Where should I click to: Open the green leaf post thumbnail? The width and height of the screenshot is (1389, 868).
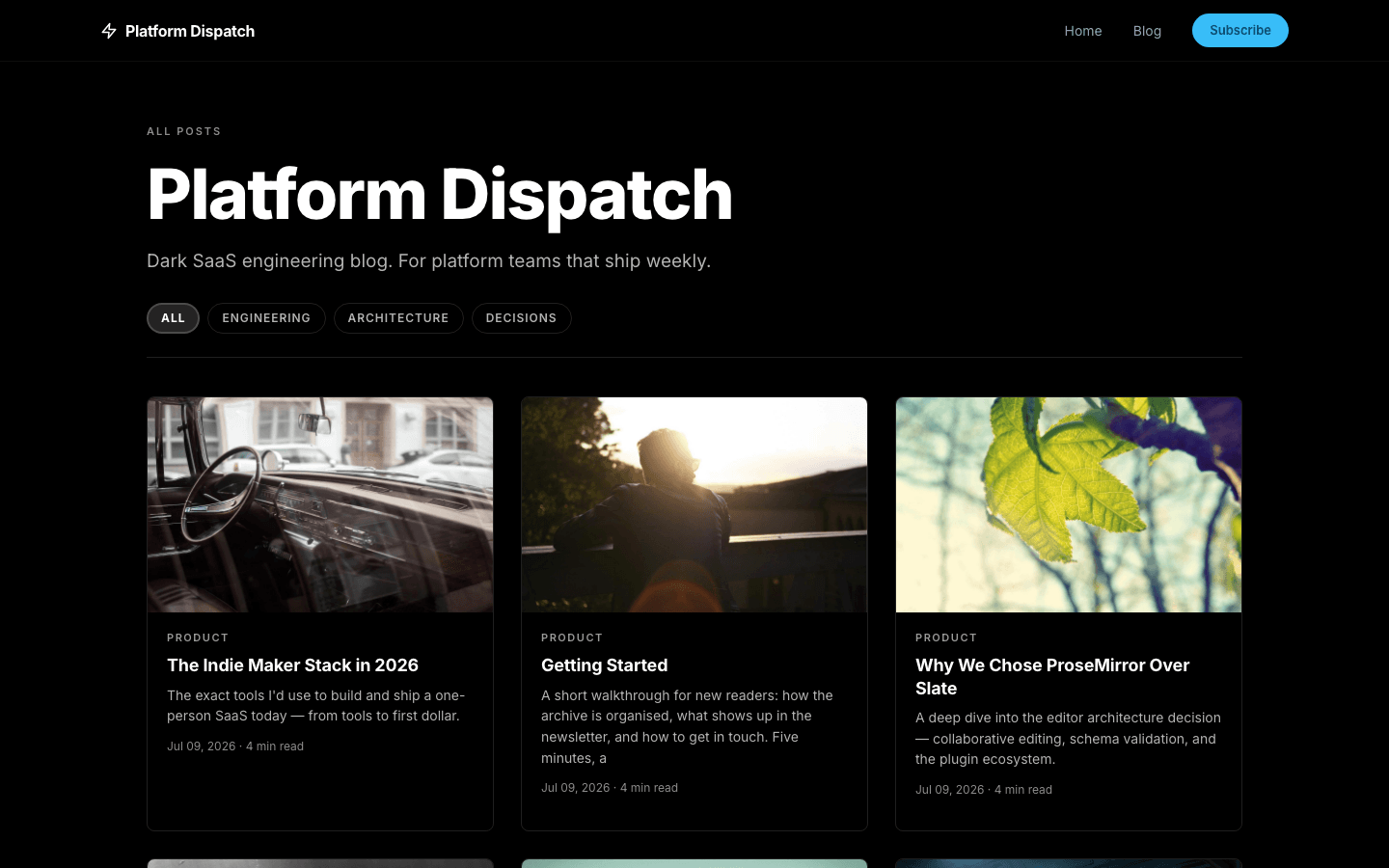(x=1069, y=504)
